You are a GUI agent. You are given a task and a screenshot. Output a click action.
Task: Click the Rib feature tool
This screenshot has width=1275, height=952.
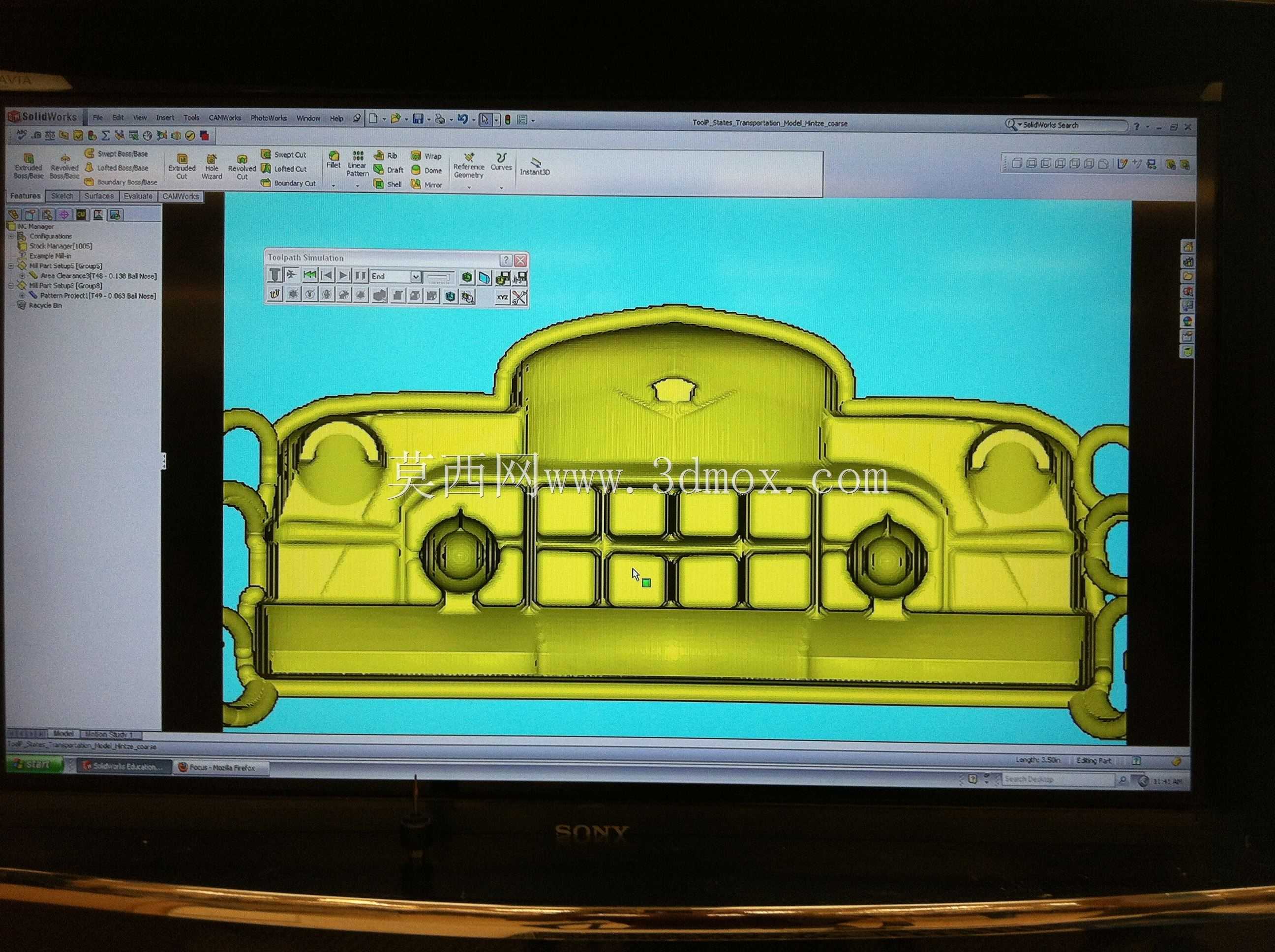point(386,155)
